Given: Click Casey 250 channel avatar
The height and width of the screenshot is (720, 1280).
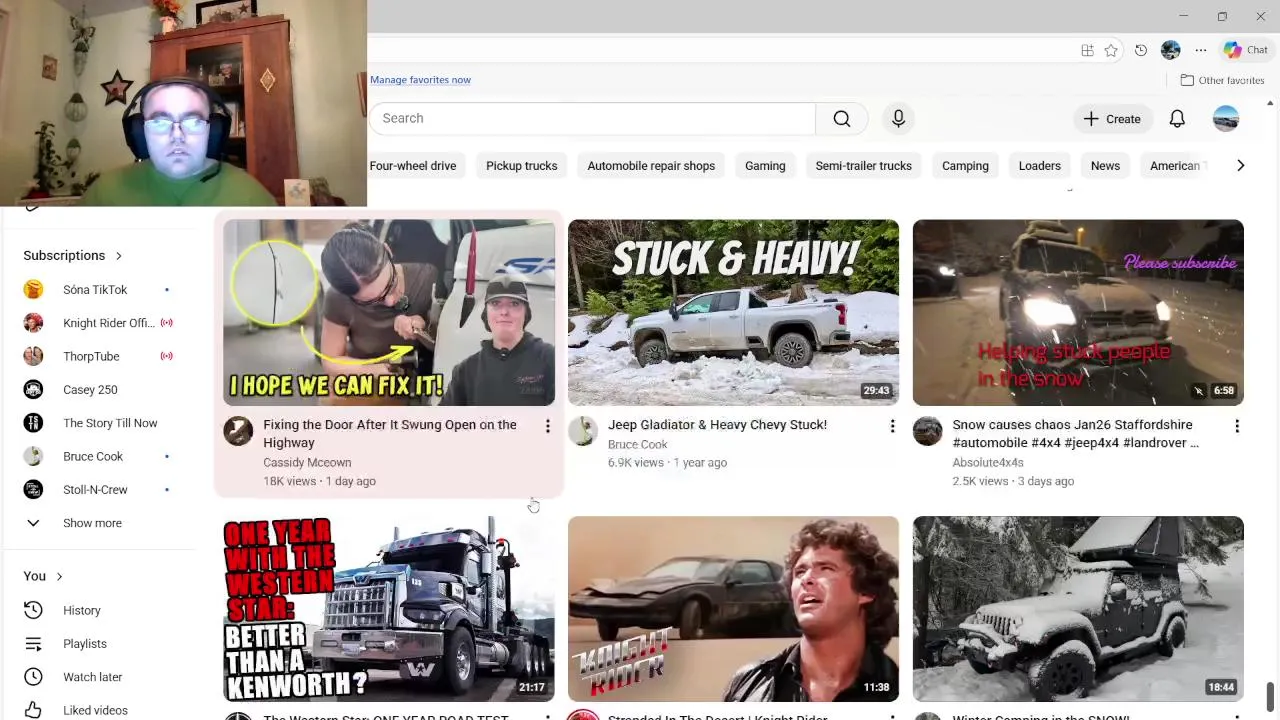Looking at the screenshot, I should click(33, 390).
